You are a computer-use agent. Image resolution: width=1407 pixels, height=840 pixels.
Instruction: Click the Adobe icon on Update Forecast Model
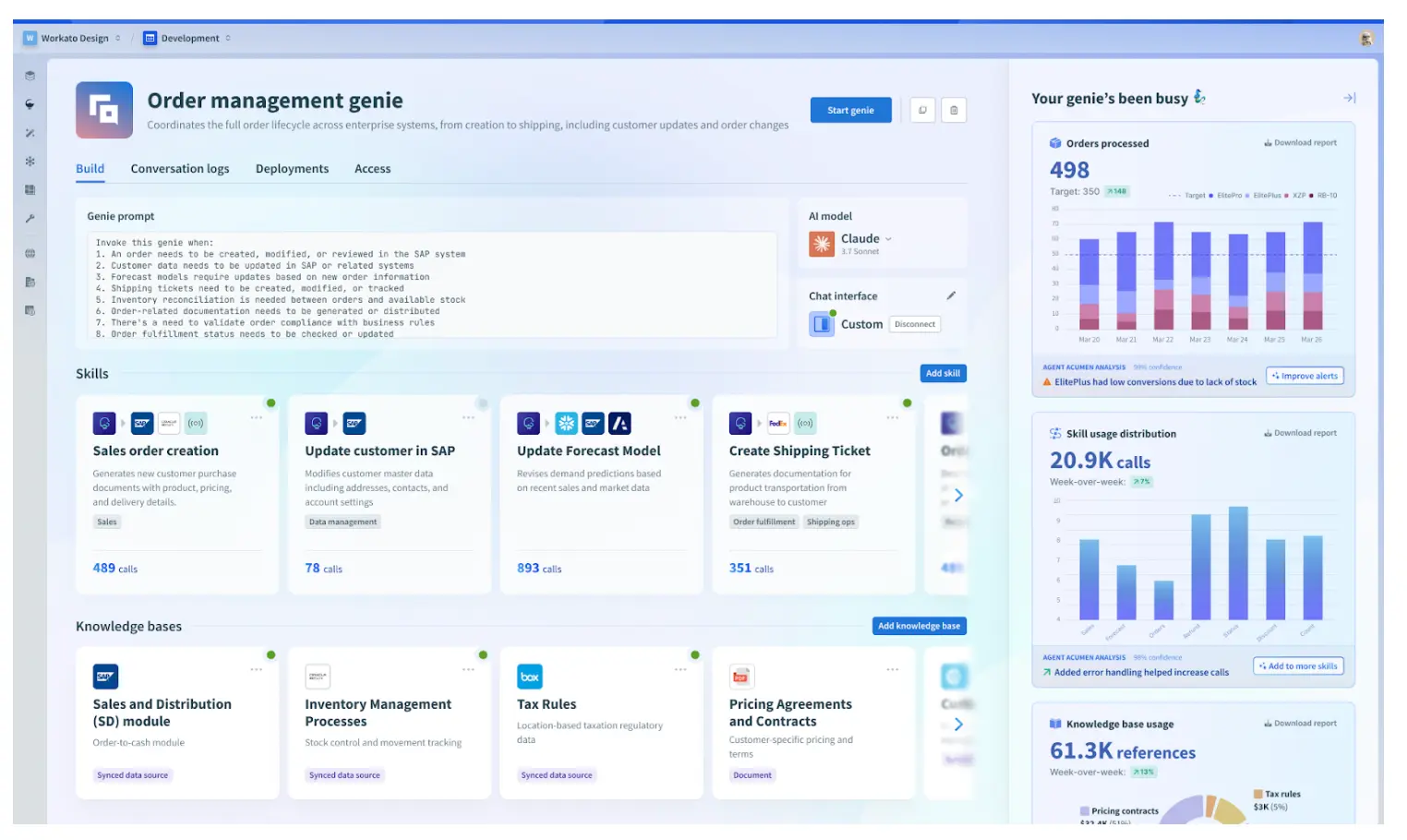620,423
